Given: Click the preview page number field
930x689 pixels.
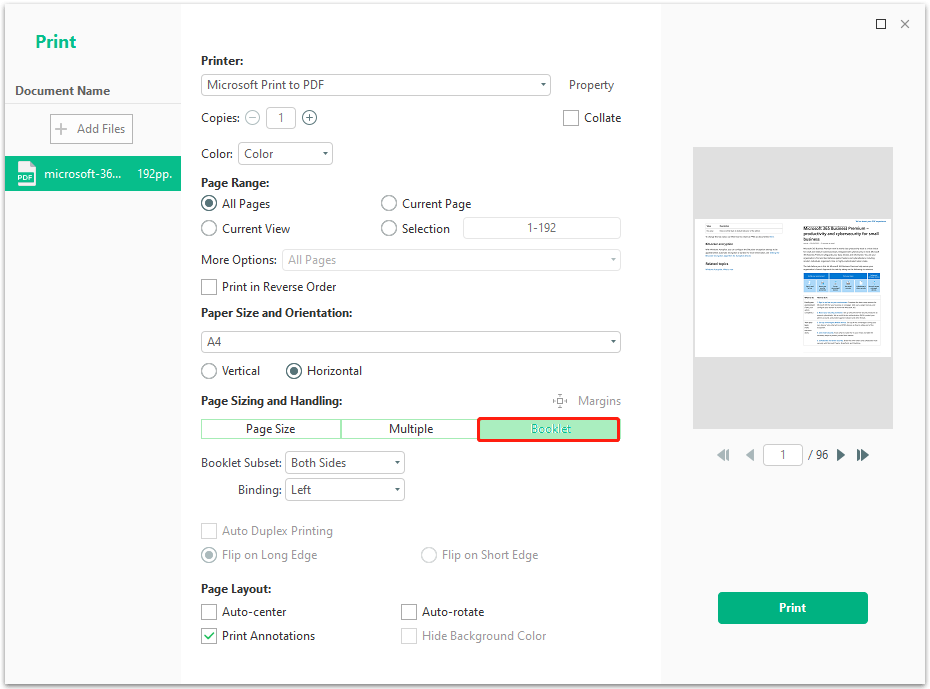Looking at the screenshot, I should pyautogui.click(x=783, y=455).
